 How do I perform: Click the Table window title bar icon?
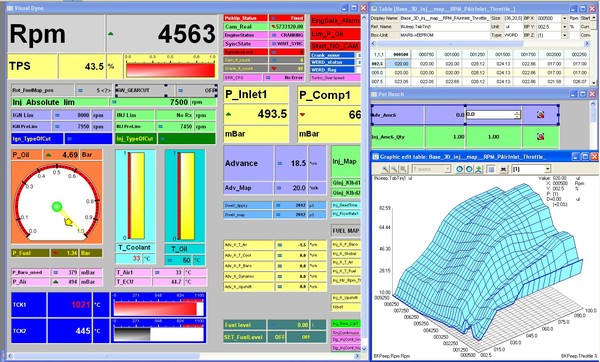pos(374,8)
